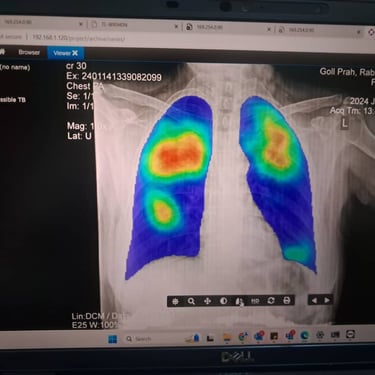Switch to the fourth browser tab
Viewport: 375px width, 375px height.
click(319, 31)
